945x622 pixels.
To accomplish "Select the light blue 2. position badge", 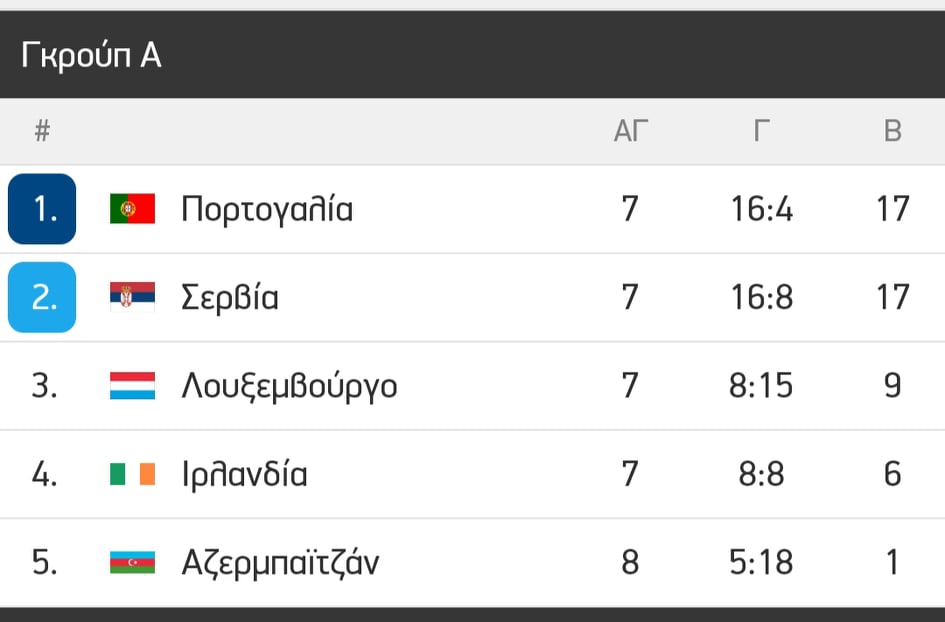I will 42,297.
